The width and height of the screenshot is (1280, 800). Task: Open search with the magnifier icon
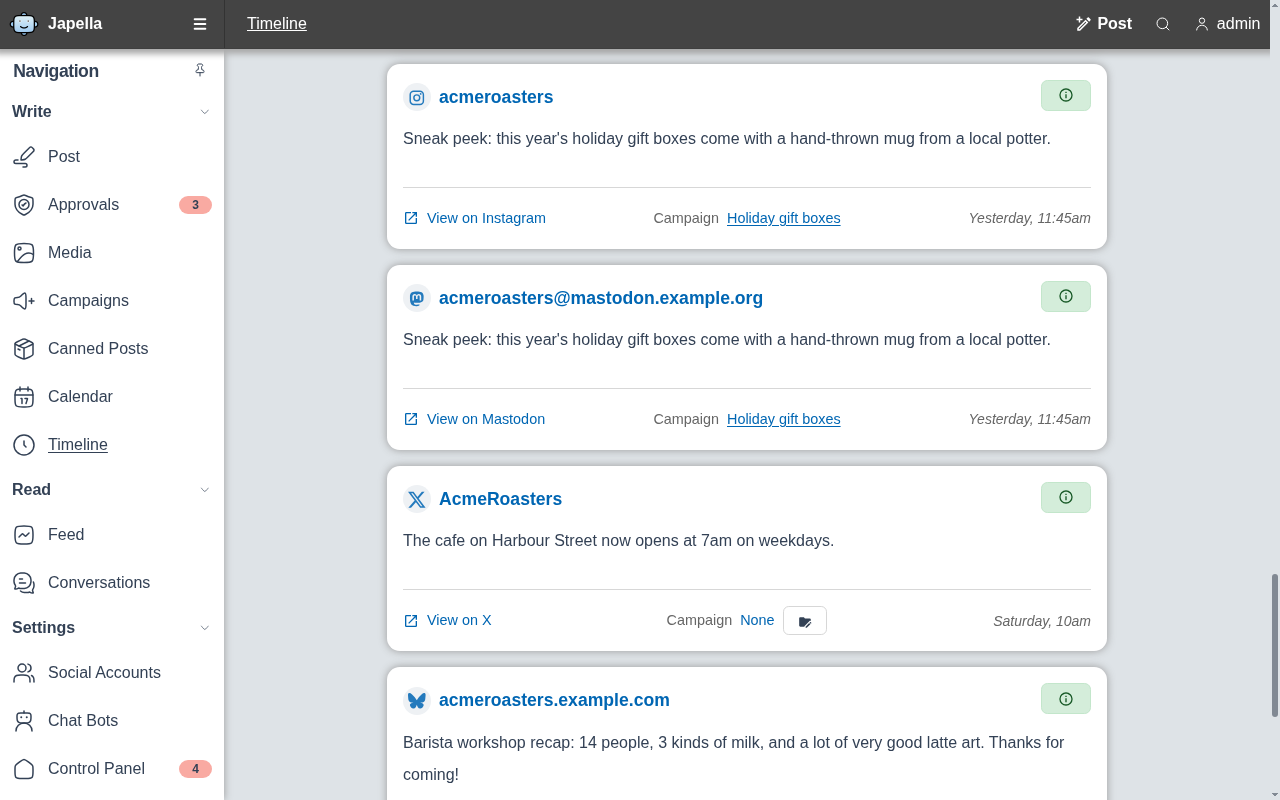[1163, 24]
